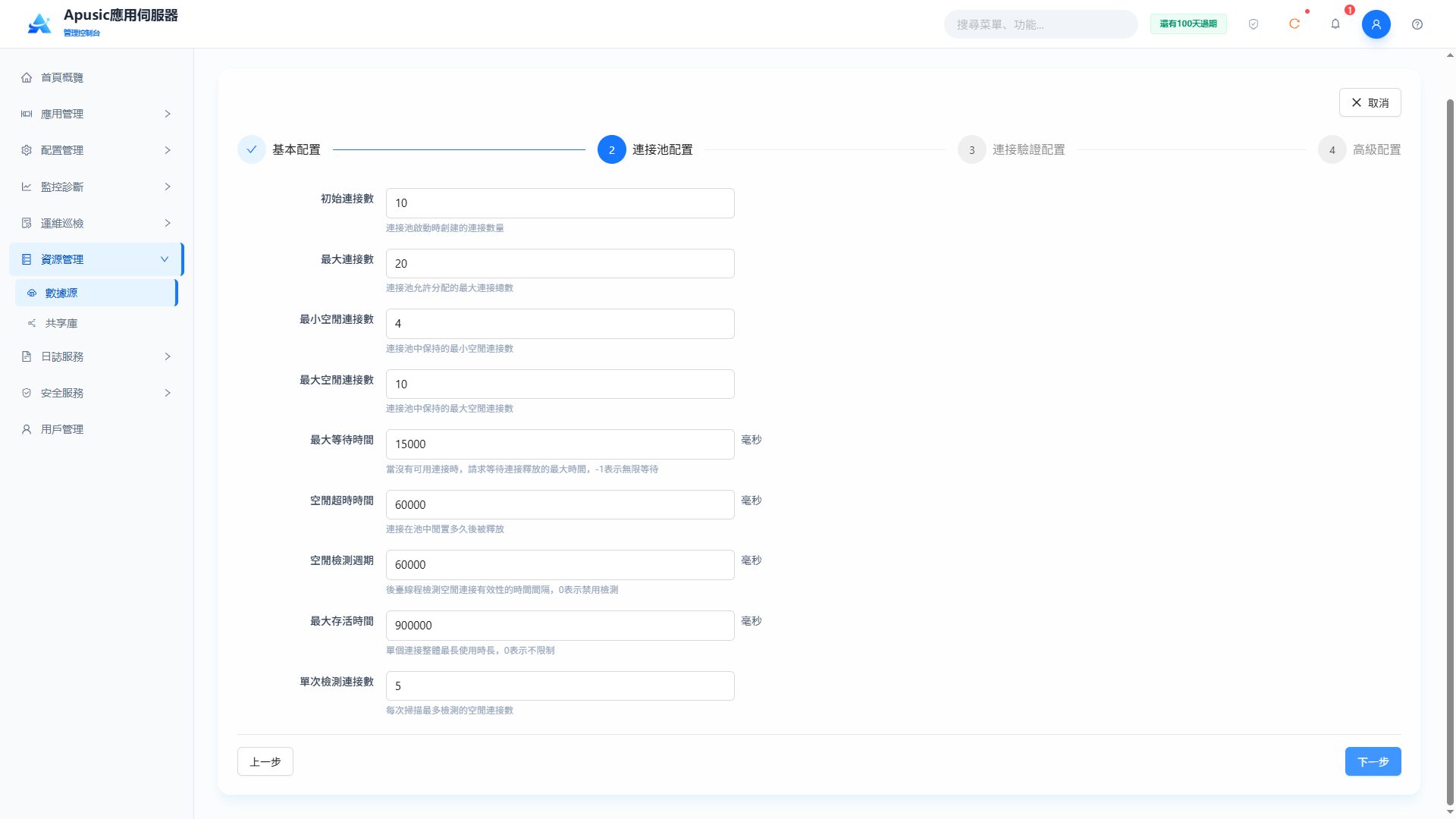The image size is (1456, 819).
Task: Jump to step 1 基本配置
Action: pos(279,150)
